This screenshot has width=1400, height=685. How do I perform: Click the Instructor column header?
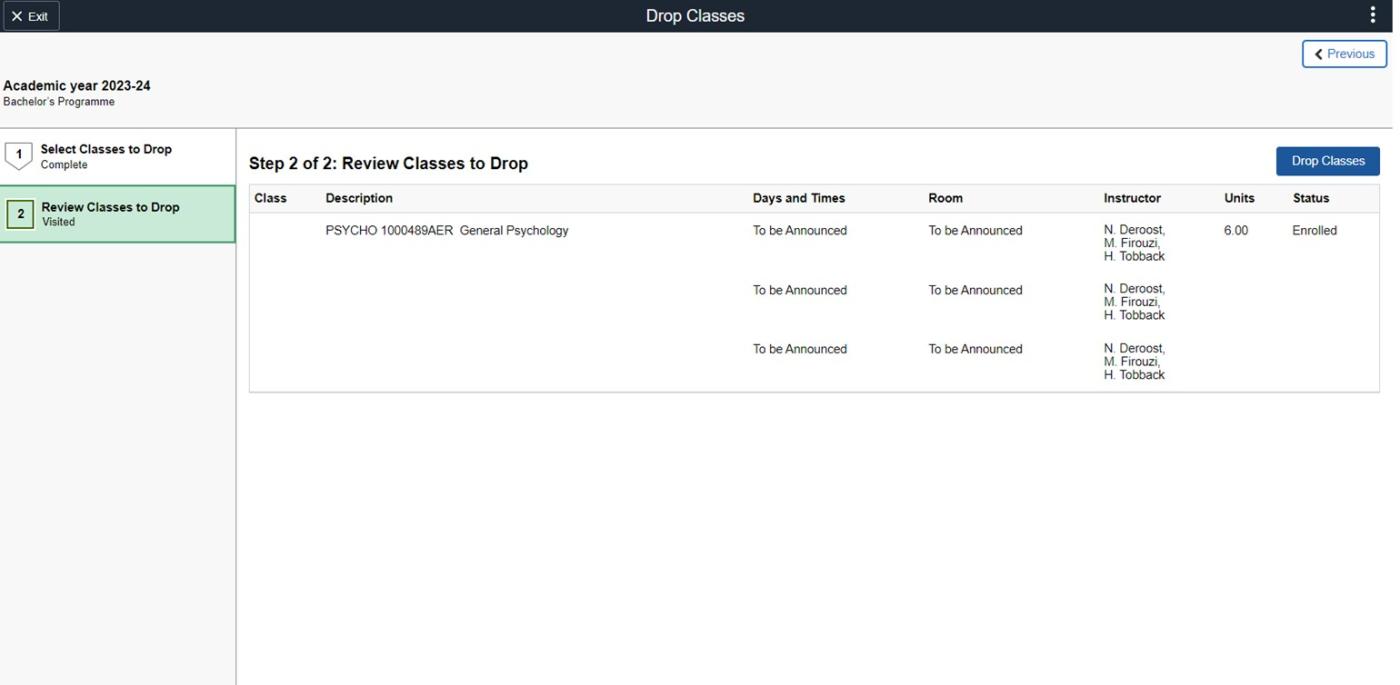click(1132, 198)
